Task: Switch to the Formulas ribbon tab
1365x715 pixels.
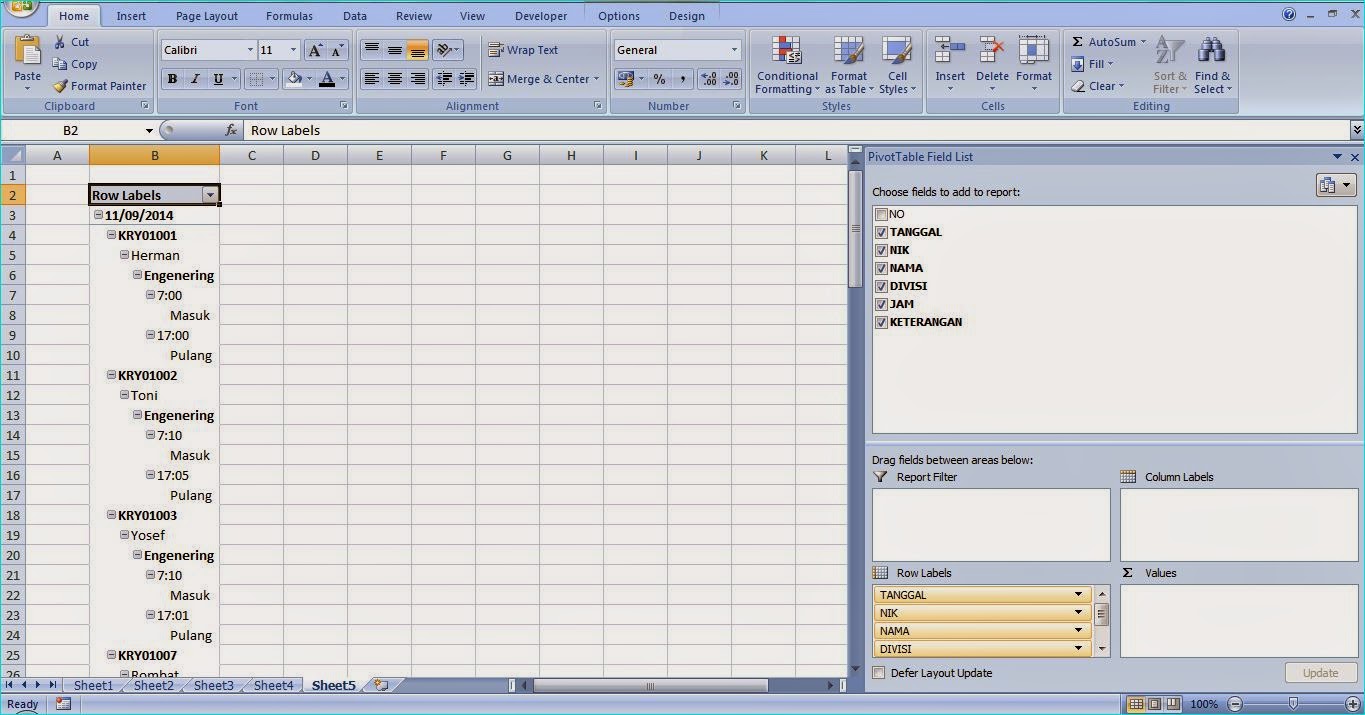Action: pyautogui.click(x=289, y=15)
